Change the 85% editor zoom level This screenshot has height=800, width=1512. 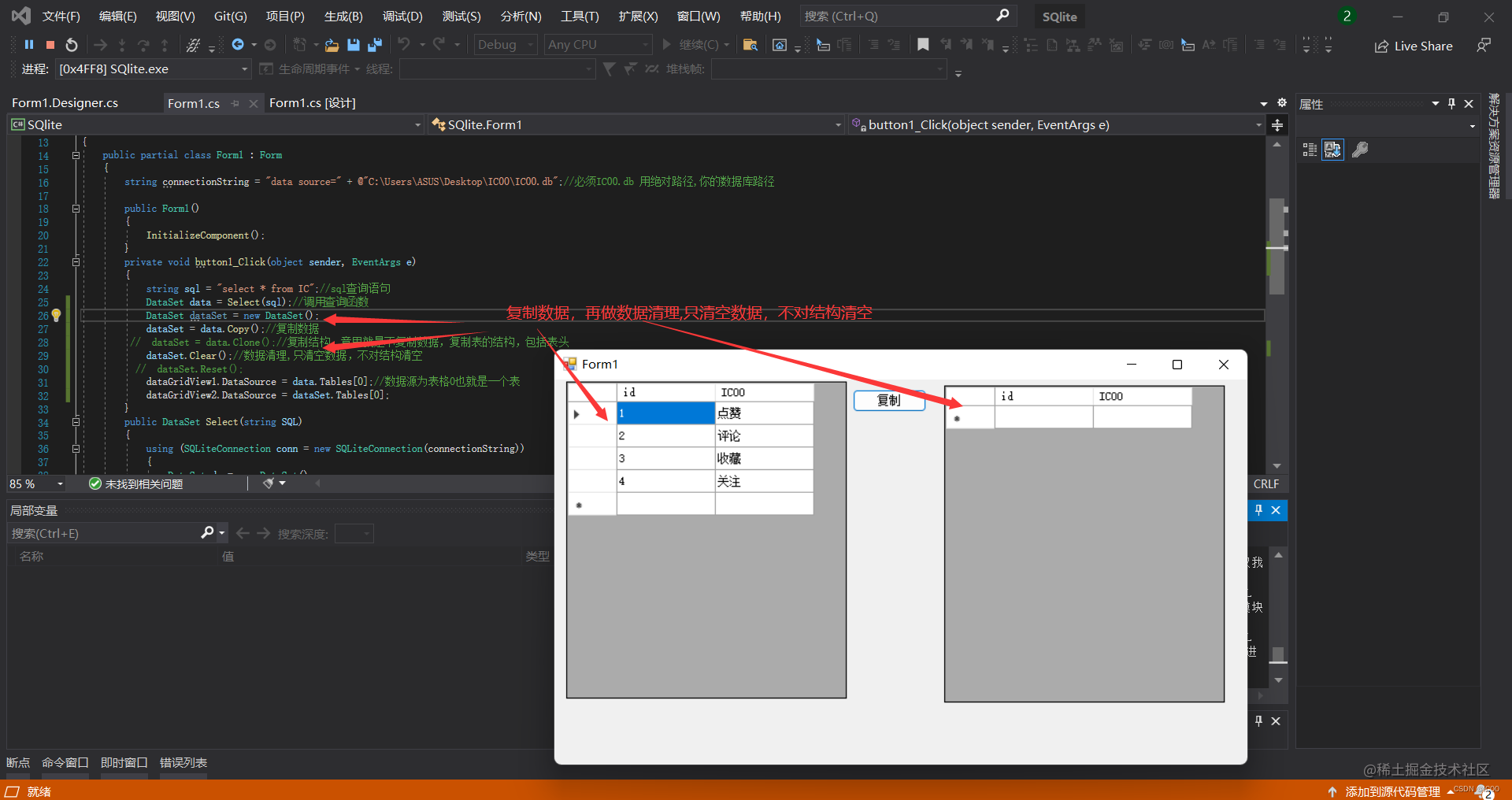(35, 483)
